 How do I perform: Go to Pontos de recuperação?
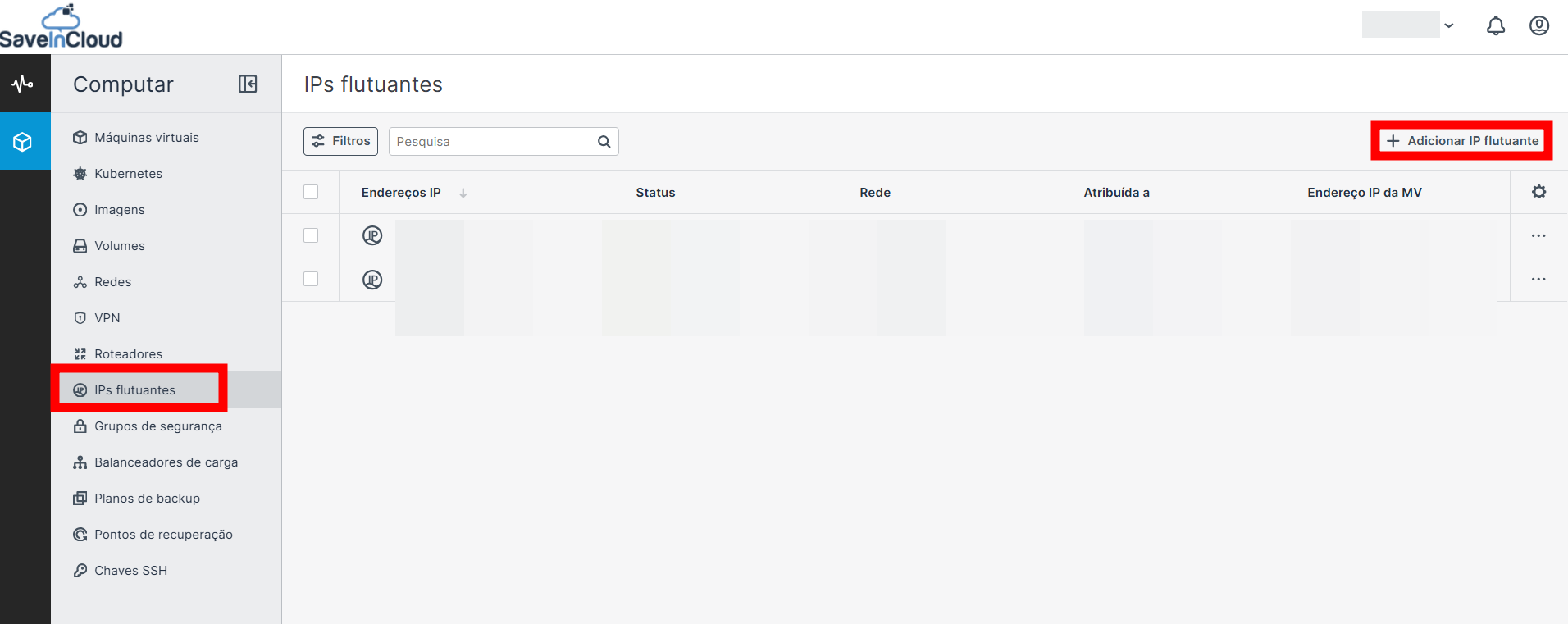[166, 535]
